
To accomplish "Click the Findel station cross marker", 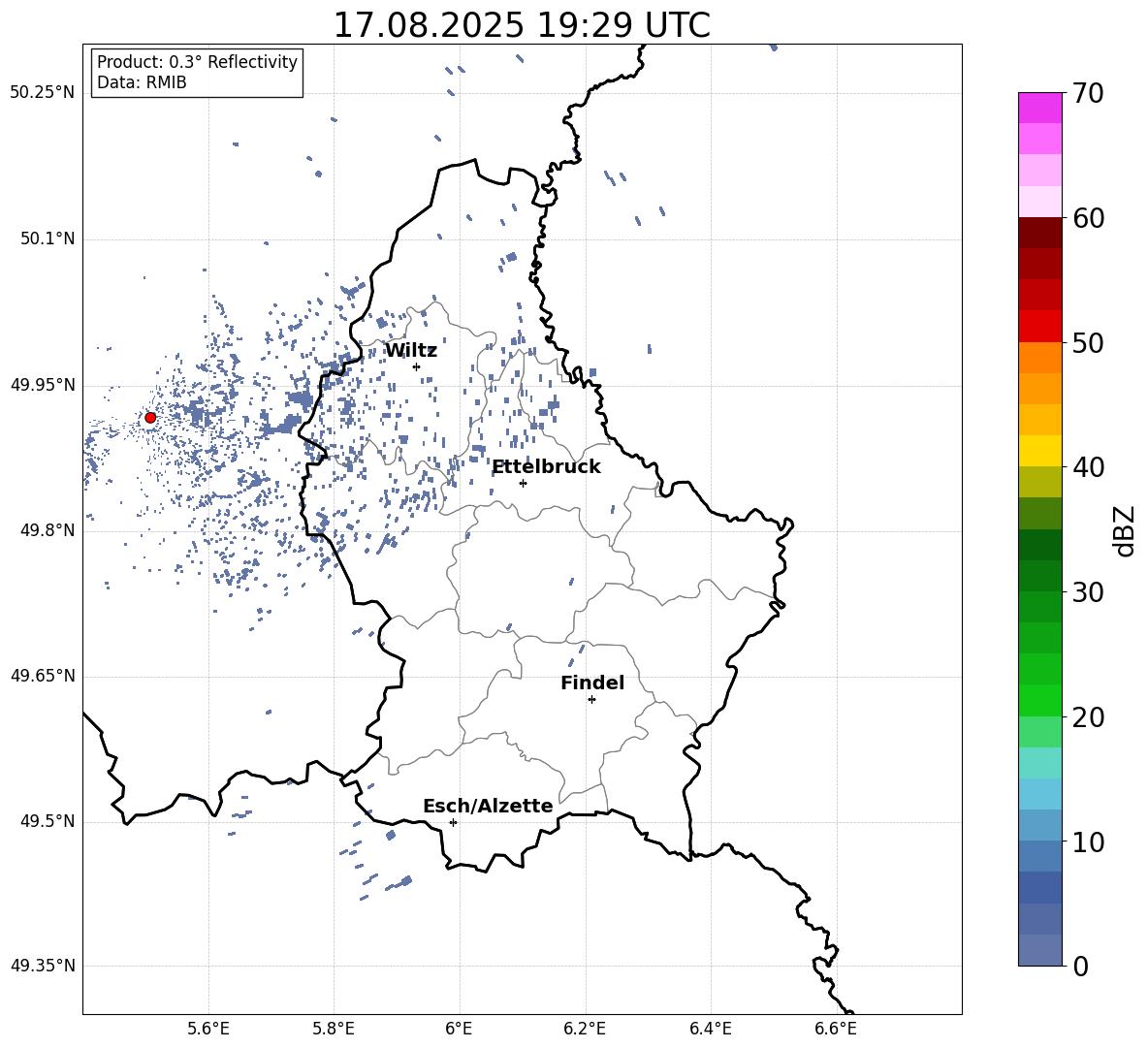I will tap(591, 699).
